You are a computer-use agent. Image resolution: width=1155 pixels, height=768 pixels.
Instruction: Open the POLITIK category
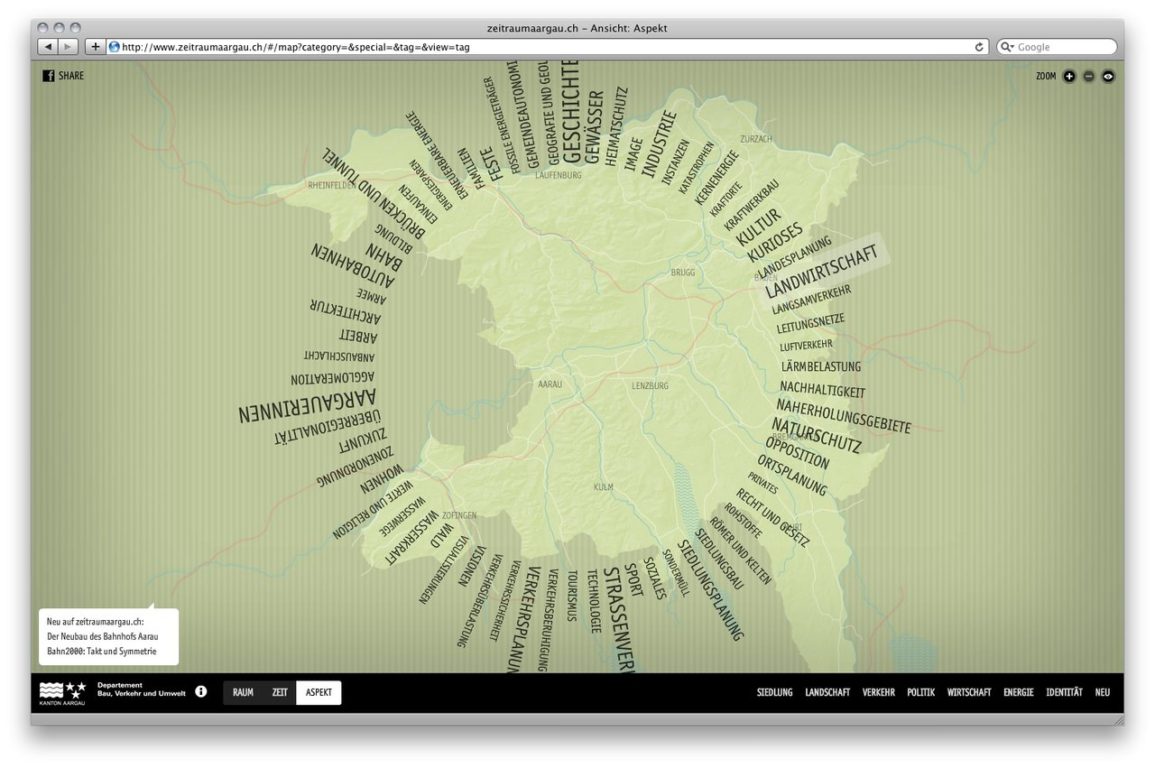921,692
